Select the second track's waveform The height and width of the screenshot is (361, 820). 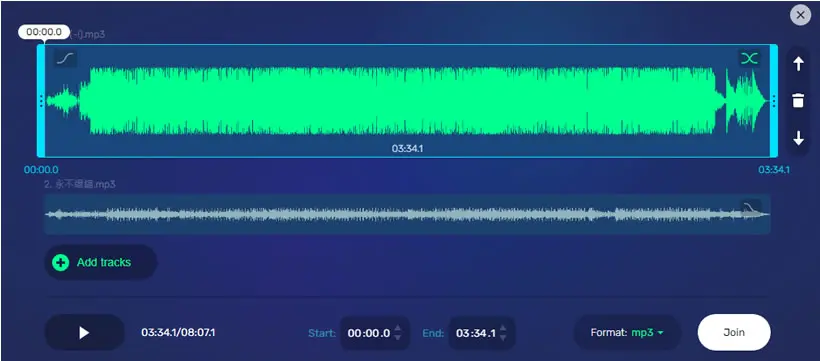pyautogui.click(x=407, y=214)
